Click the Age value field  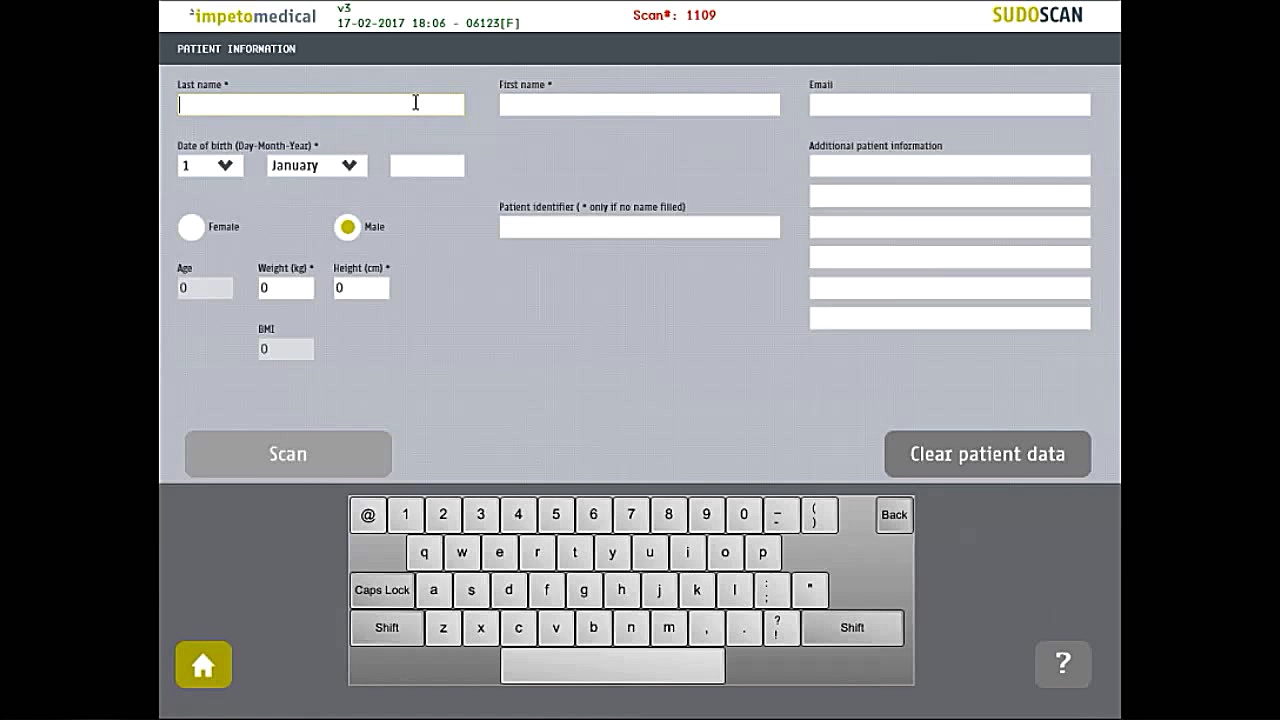pos(205,288)
